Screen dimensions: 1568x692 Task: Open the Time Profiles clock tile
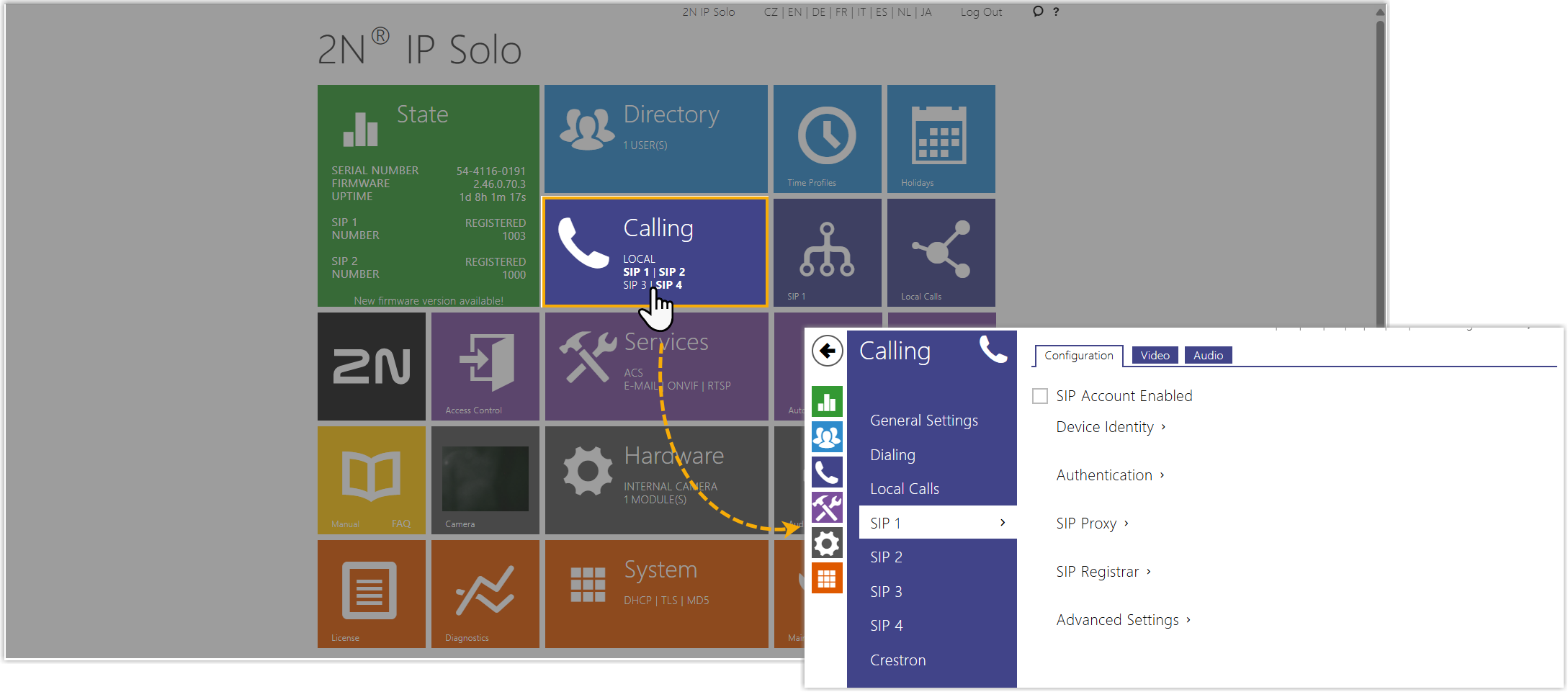tap(827, 139)
